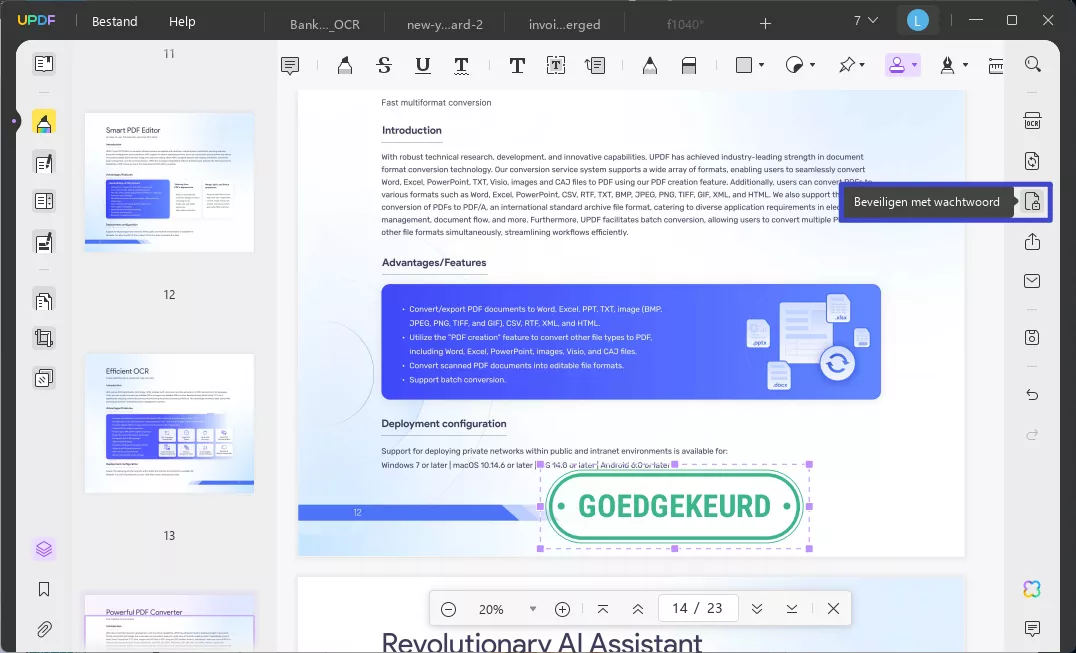Open Organize pages icon in sidebar
1076x653 pixels.
pos(44,300)
